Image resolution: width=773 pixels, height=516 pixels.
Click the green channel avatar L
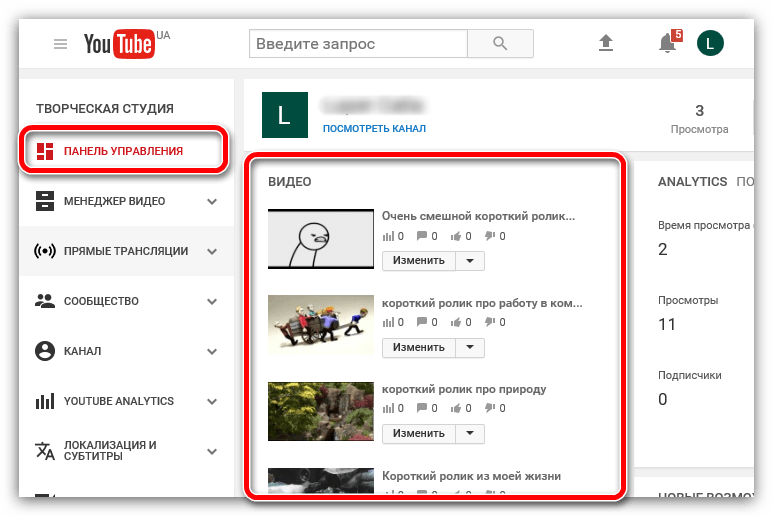tap(285, 115)
